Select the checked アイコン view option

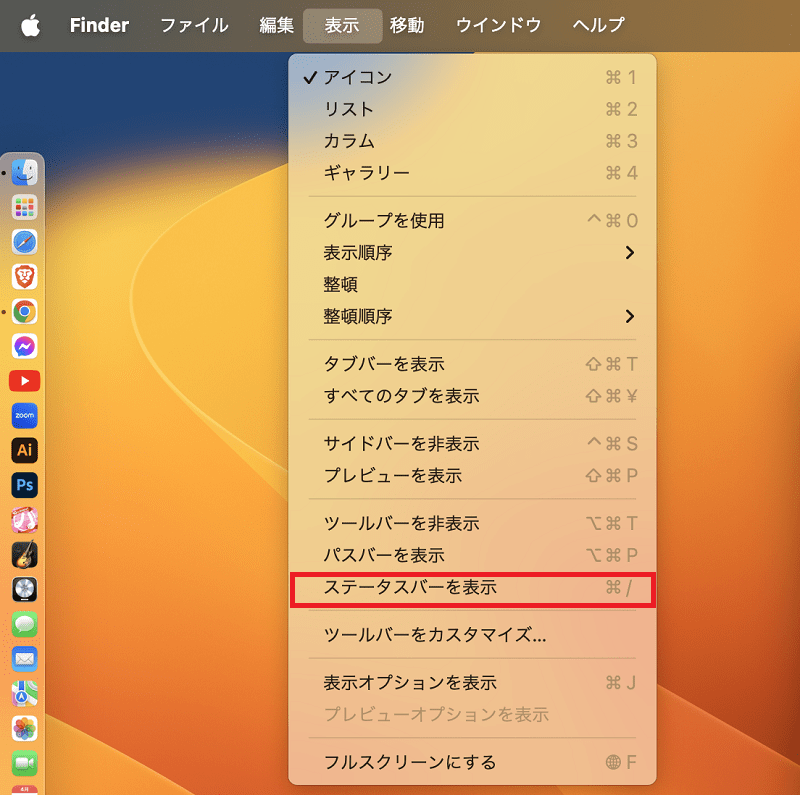472,77
